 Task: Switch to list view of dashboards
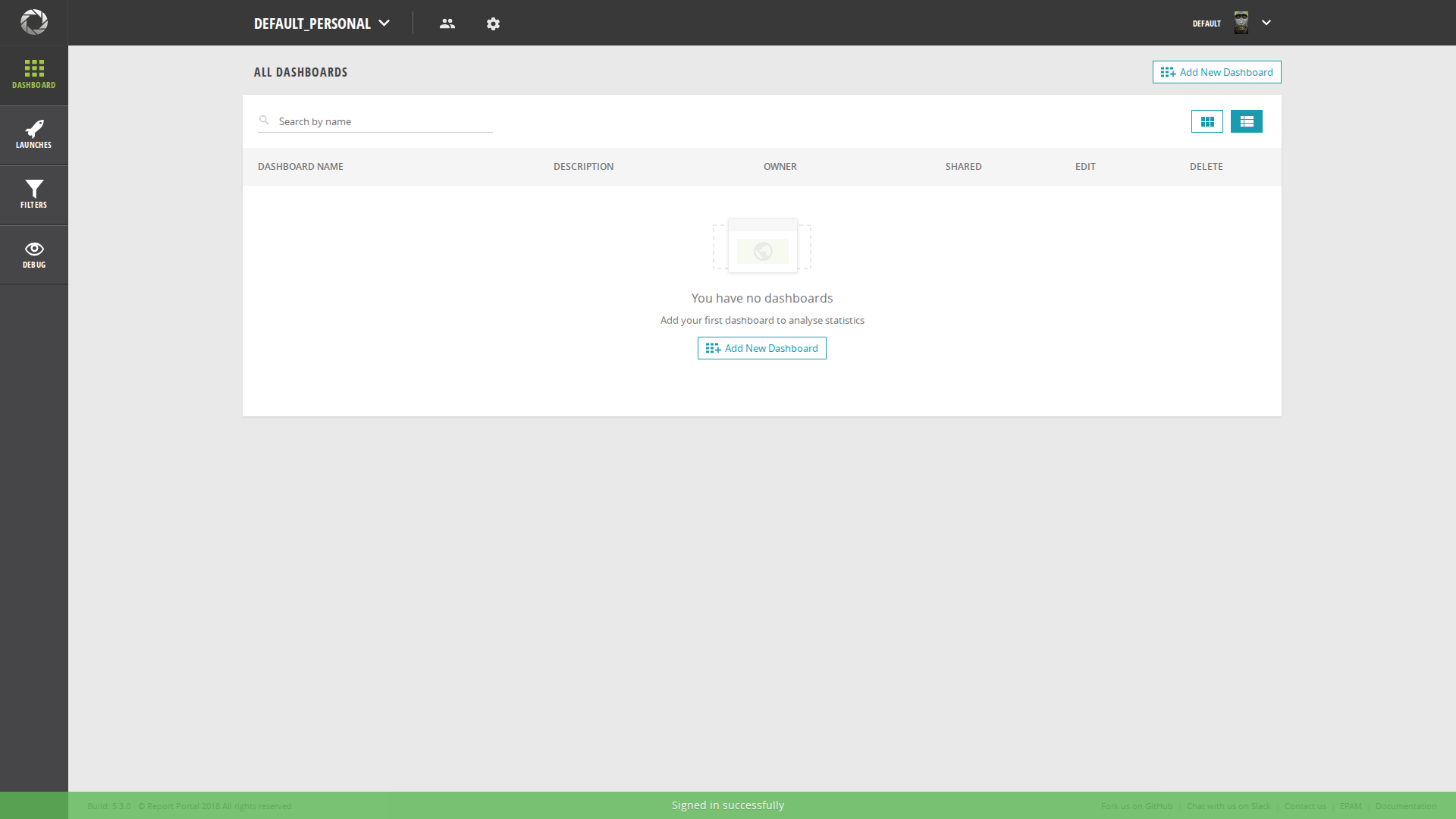pos(1247,121)
